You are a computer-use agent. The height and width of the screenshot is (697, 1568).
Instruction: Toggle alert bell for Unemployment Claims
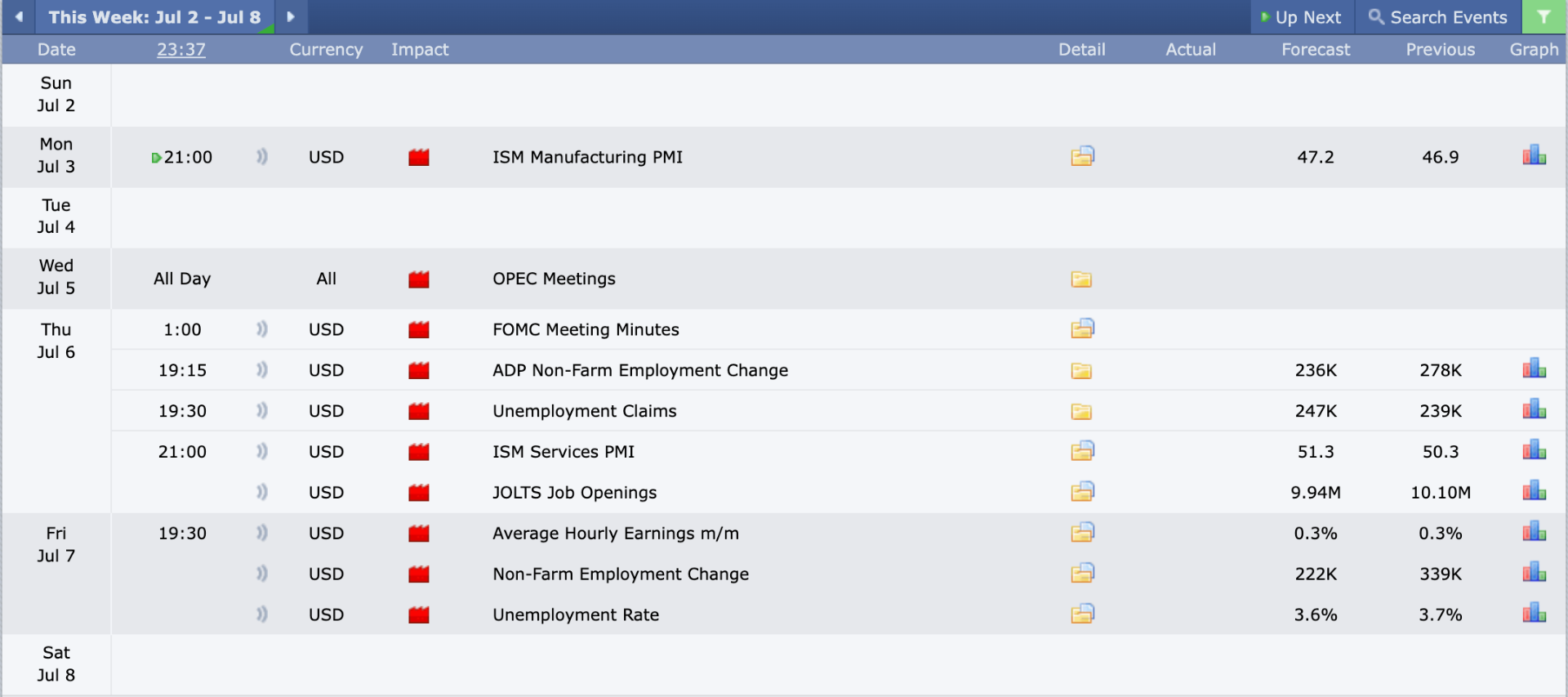click(262, 410)
